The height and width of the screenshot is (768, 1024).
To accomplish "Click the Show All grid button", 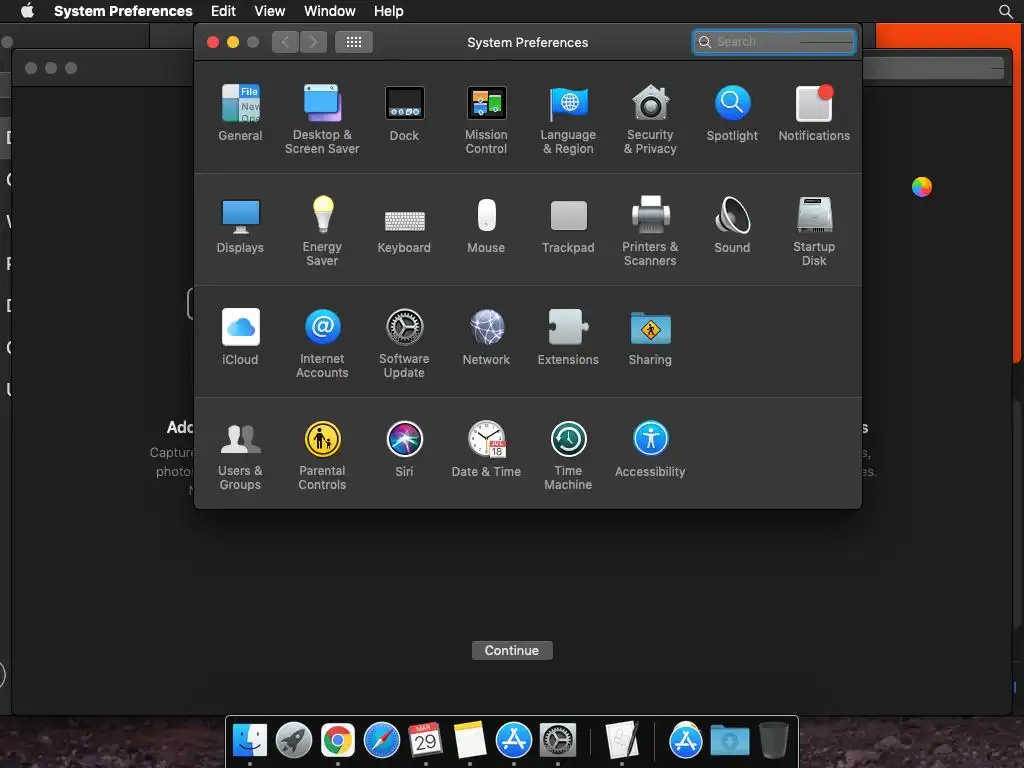I will pyautogui.click(x=354, y=42).
